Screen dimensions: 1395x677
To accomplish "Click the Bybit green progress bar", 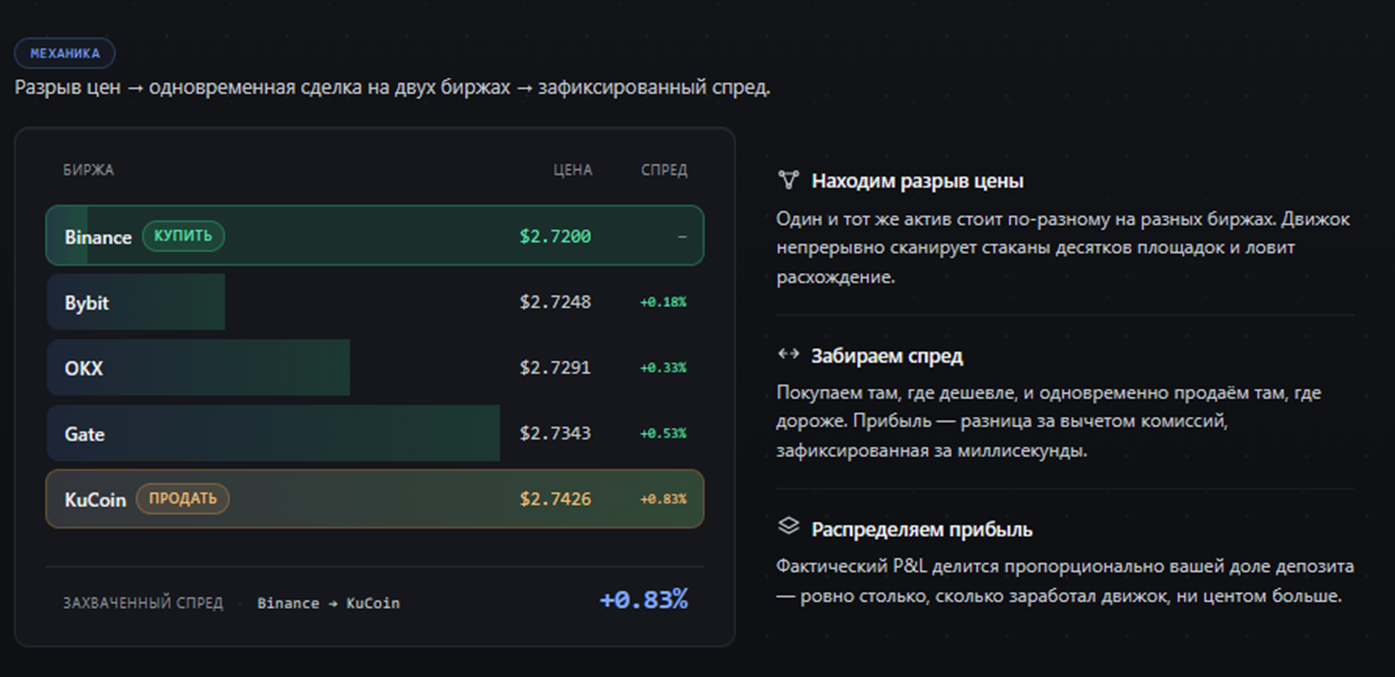I will tap(136, 302).
